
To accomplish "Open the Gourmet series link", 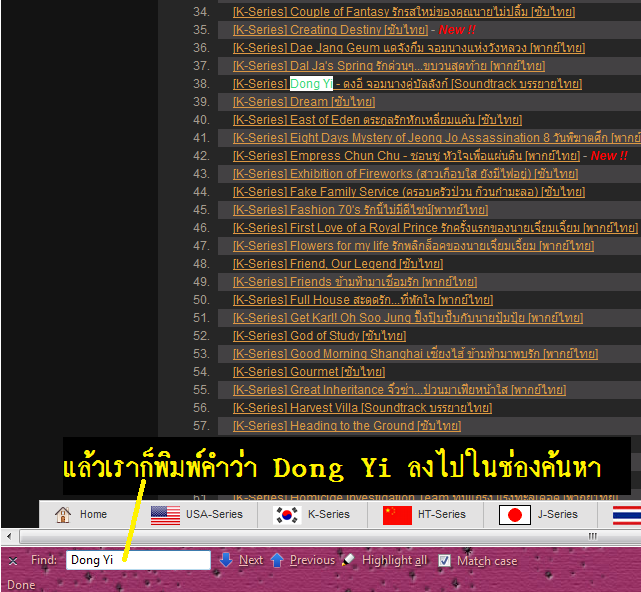I will tap(309, 372).
